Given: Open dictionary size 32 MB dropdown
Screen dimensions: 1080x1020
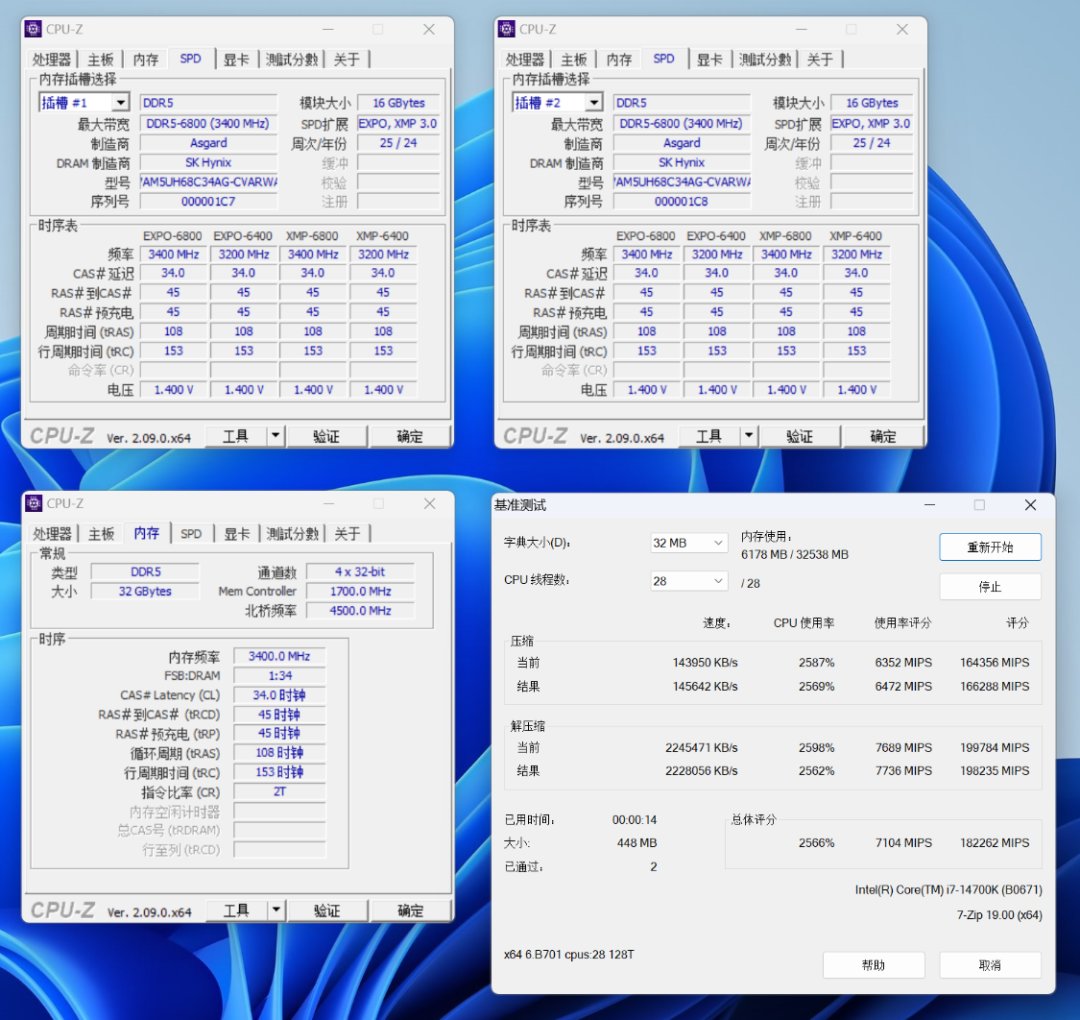Looking at the screenshot, I should point(689,543).
